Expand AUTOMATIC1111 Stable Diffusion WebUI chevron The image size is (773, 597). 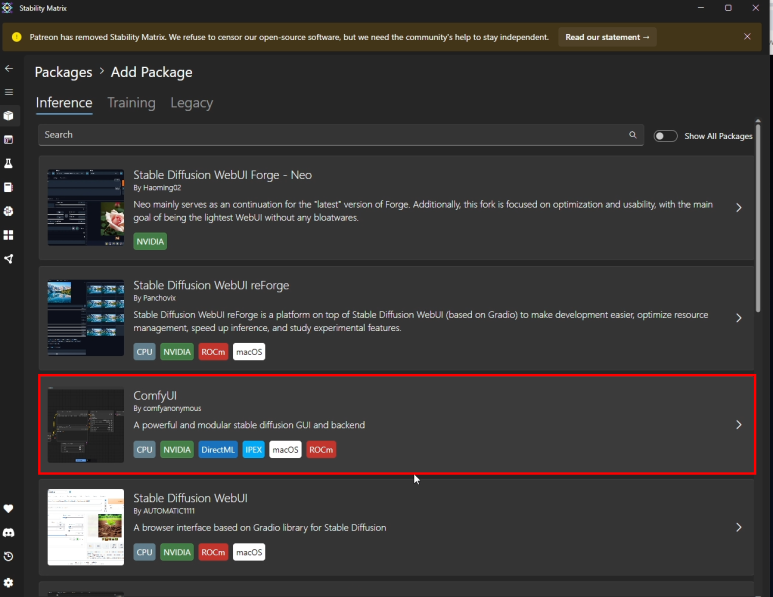(x=738, y=527)
